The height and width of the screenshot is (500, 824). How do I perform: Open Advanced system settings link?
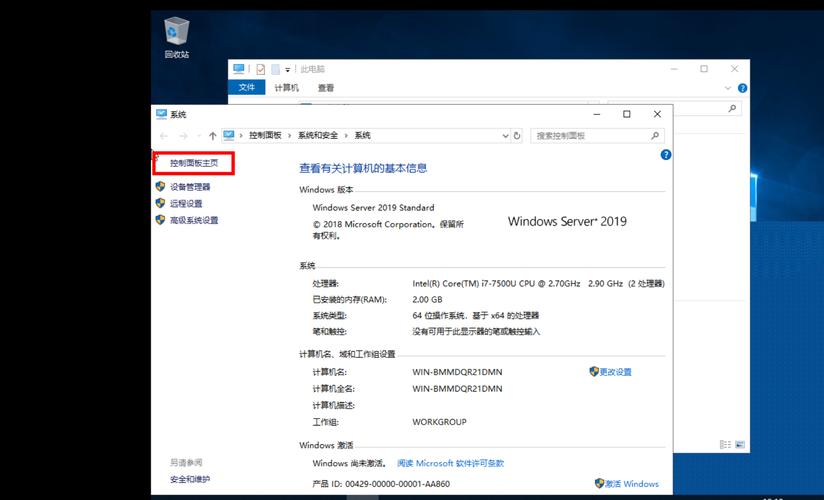click(194, 220)
